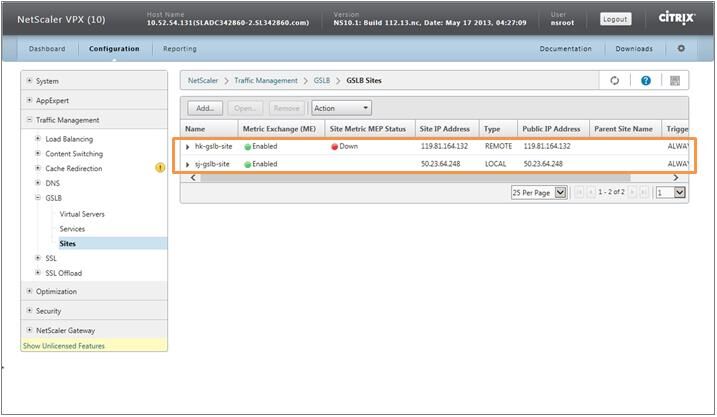Click the horizontal scrollbar left arrow

pyautogui.click(x=193, y=178)
